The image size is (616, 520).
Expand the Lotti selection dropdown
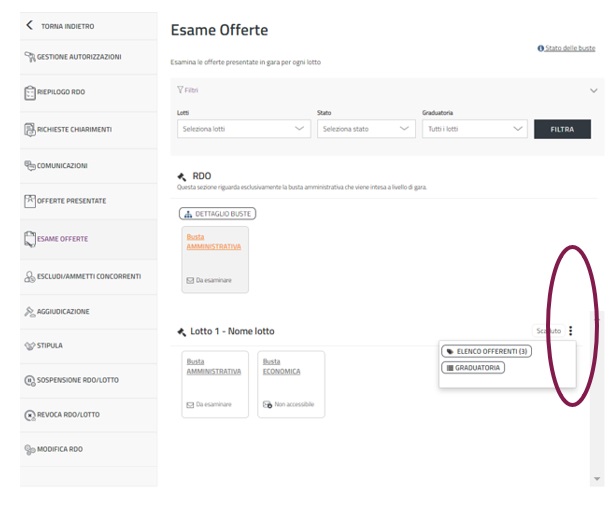pos(244,129)
